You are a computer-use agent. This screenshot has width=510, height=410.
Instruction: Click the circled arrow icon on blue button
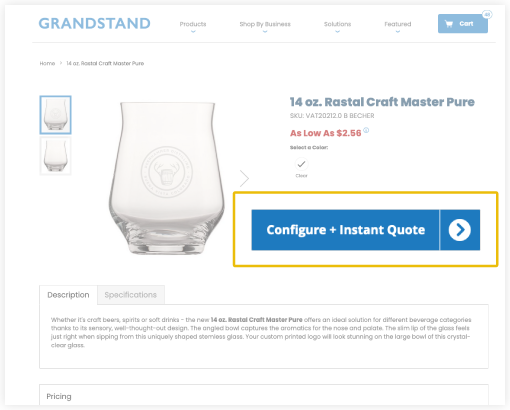tap(459, 230)
